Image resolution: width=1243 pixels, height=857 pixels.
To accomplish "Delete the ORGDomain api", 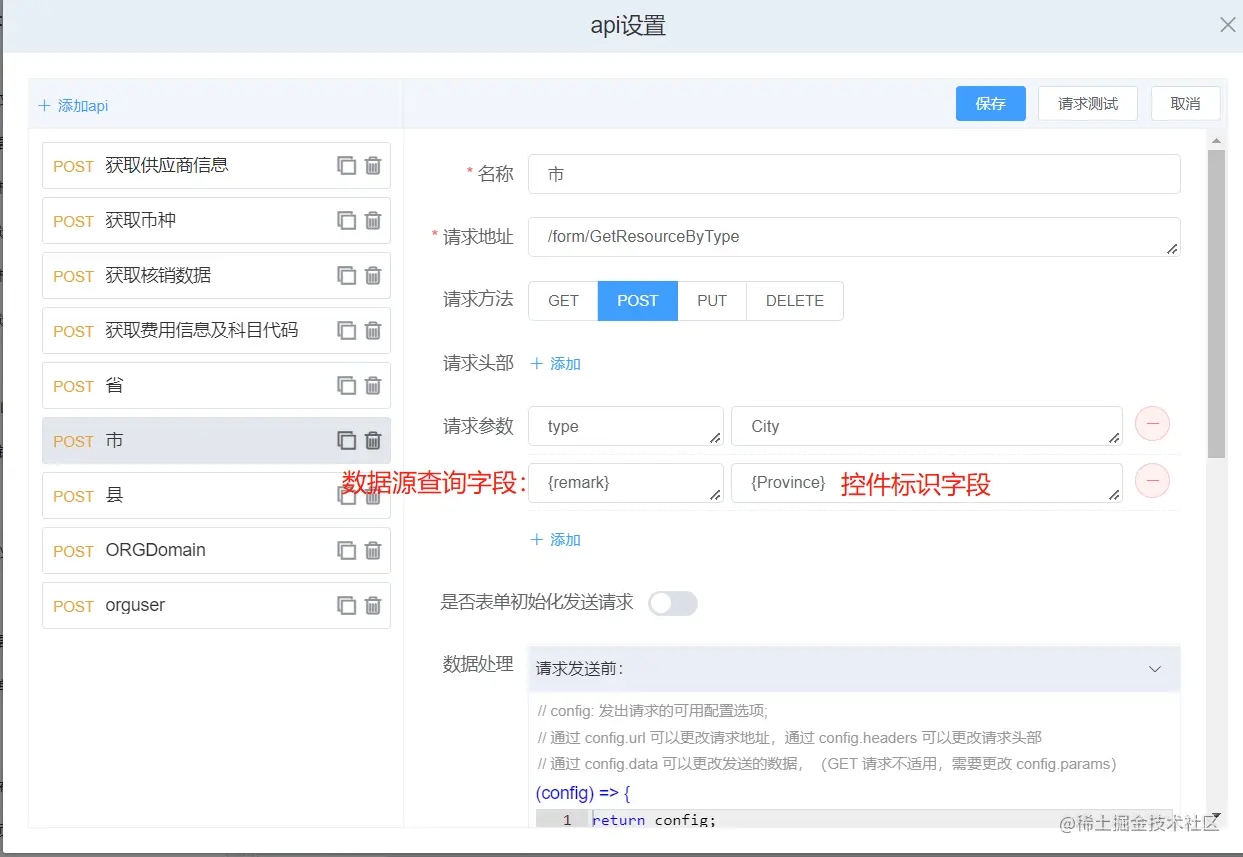I will click(373, 550).
